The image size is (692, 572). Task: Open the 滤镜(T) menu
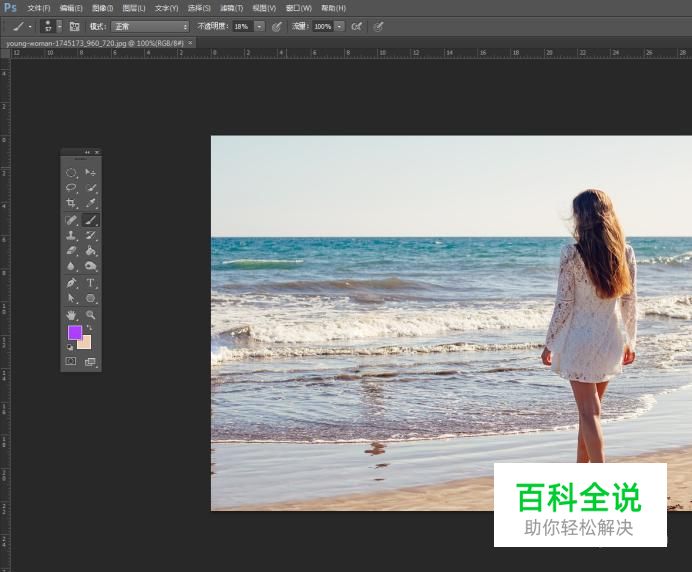[232, 8]
